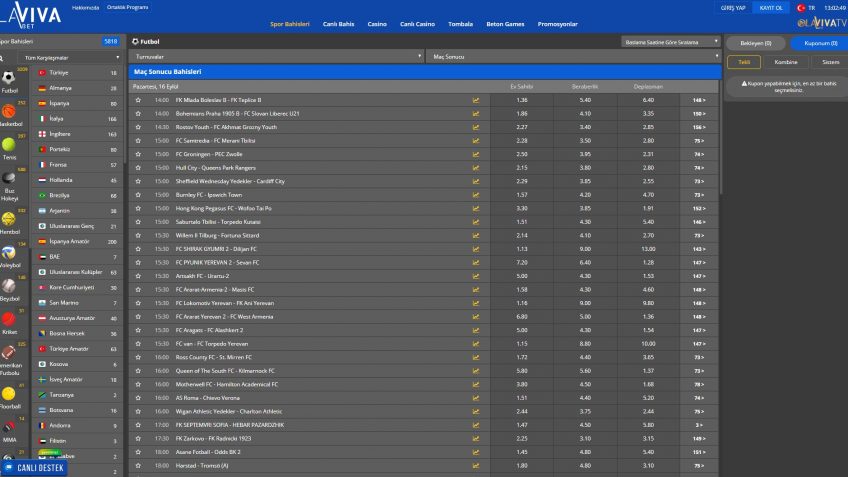Image resolution: width=848 pixels, height=477 pixels.
Task: Open the Canlı Bahis menu
Action: (x=339, y=24)
